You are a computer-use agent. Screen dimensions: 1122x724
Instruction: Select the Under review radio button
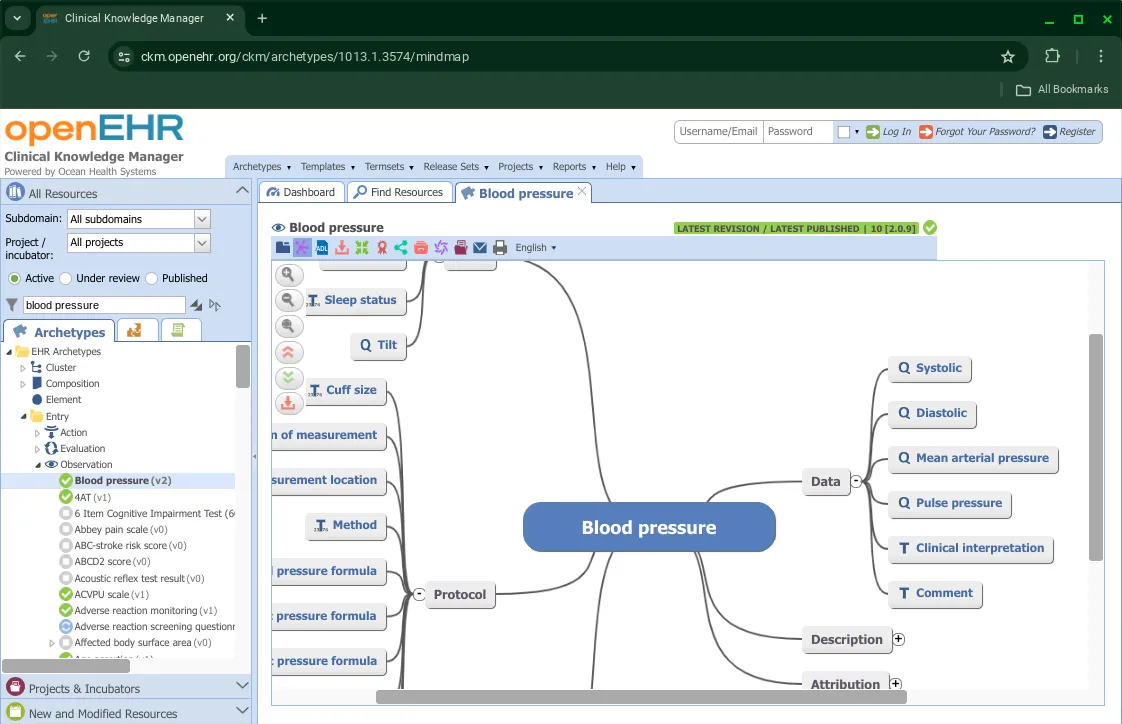tap(66, 278)
